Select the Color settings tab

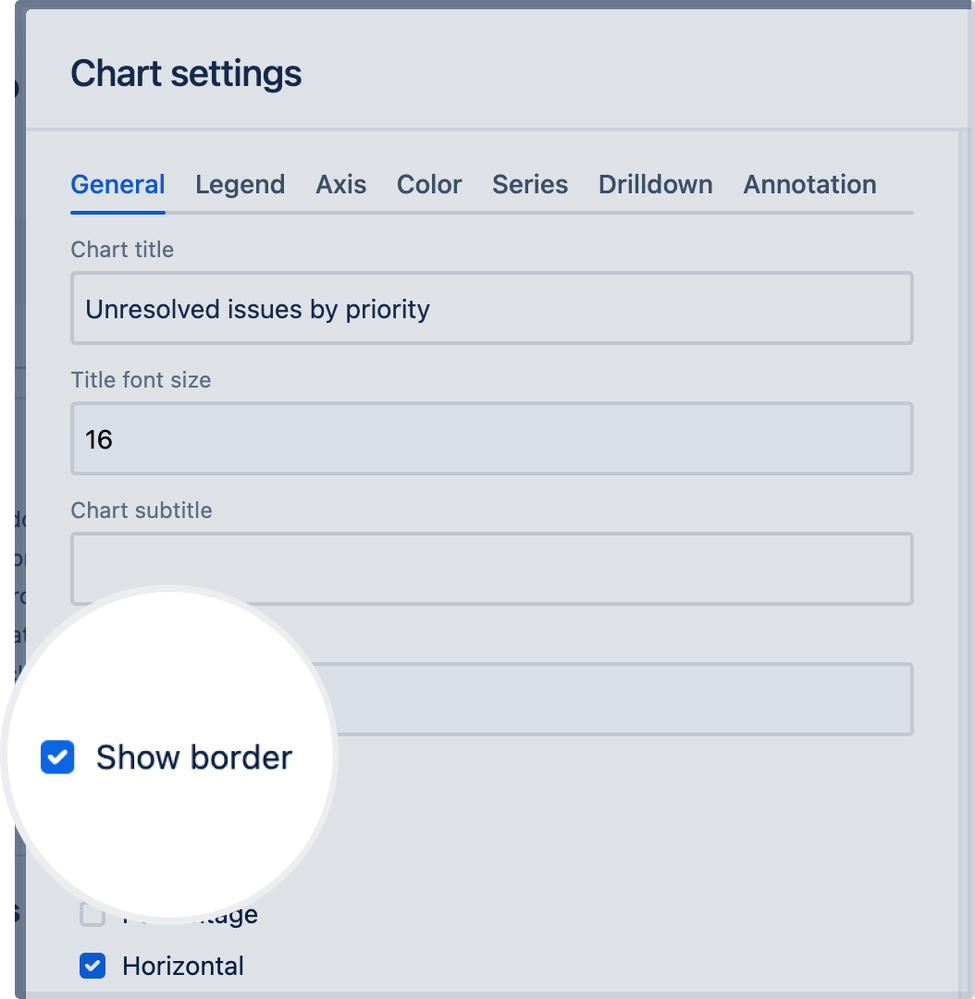tap(429, 184)
